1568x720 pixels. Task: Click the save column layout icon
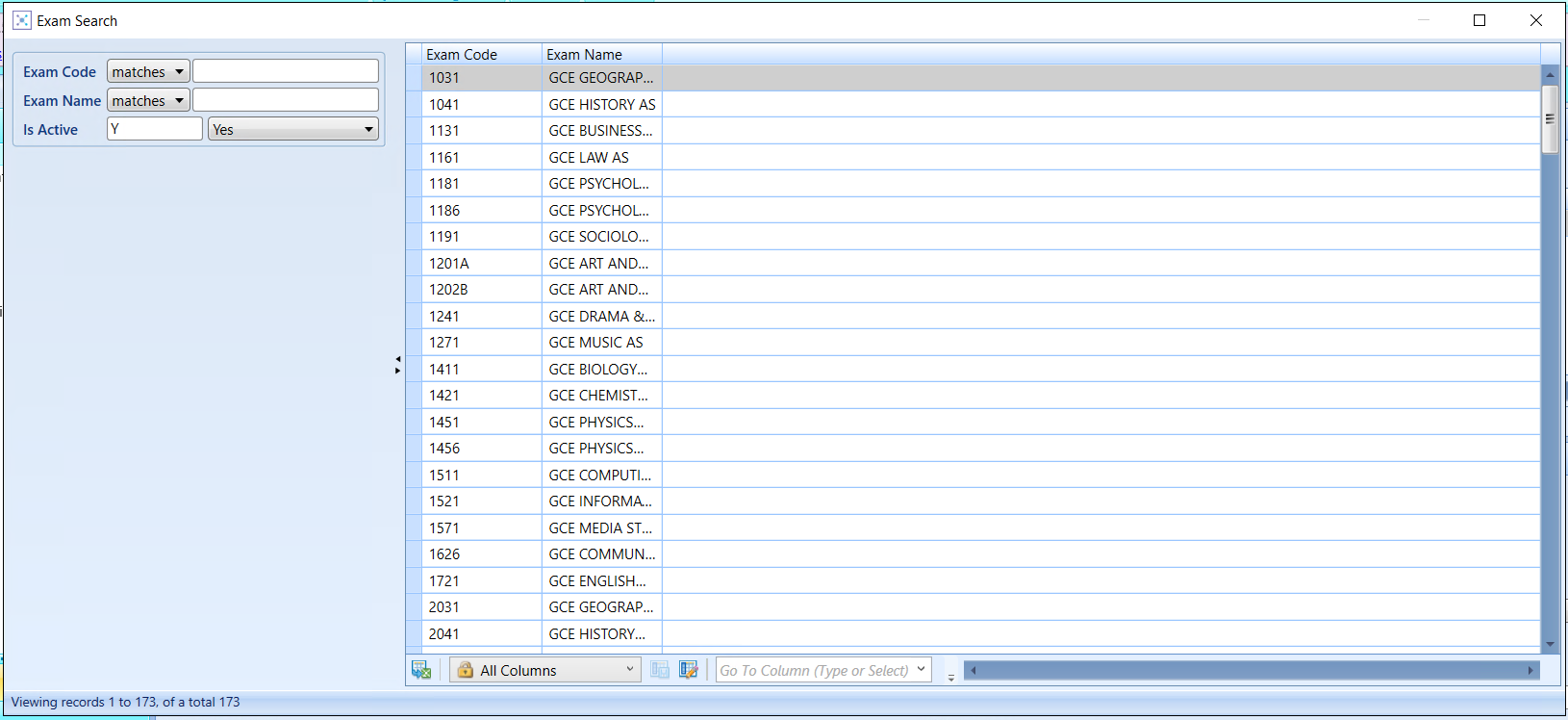(660, 670)
